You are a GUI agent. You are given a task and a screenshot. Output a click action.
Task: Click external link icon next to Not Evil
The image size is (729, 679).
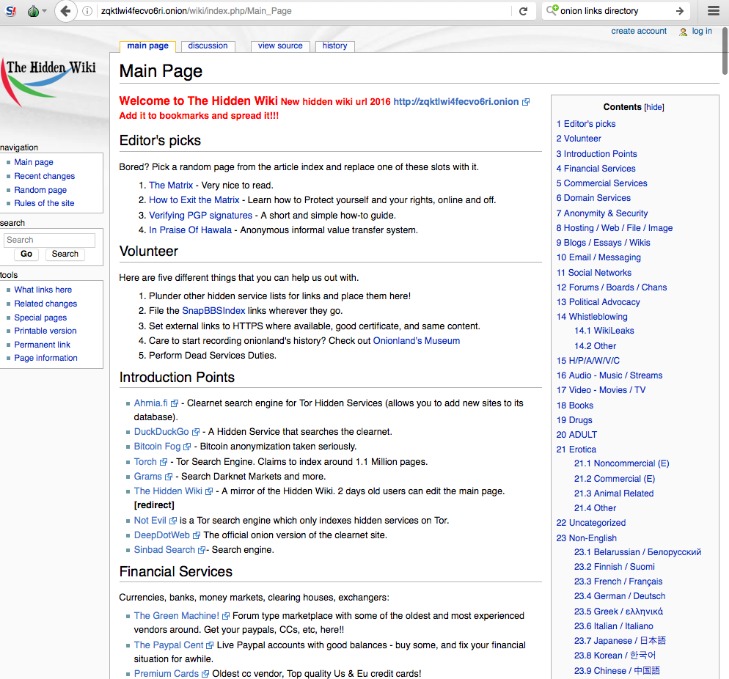pyautogui.click(x=173, y=521)
